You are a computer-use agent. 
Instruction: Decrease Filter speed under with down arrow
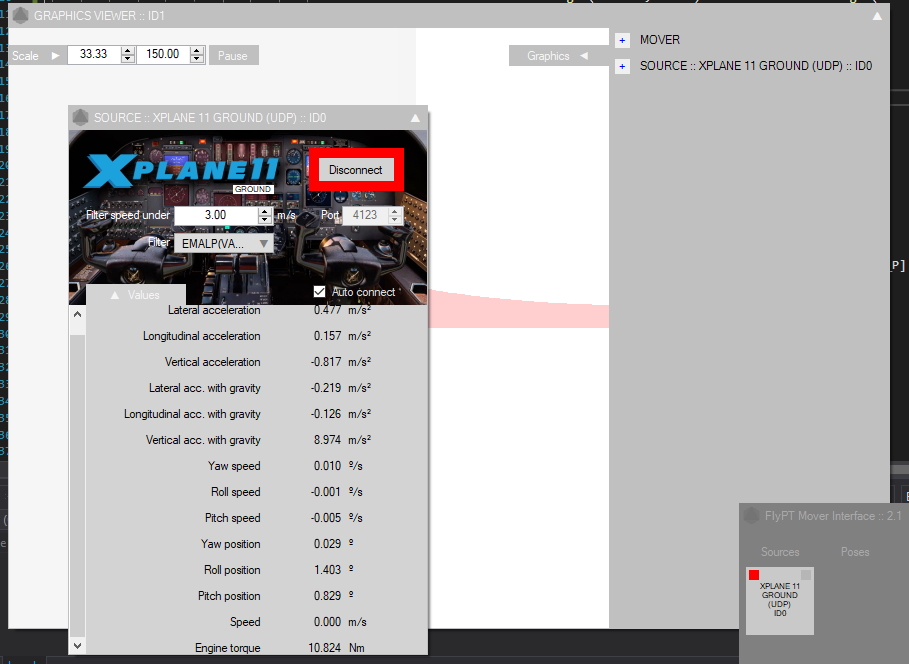click(265, 220)
